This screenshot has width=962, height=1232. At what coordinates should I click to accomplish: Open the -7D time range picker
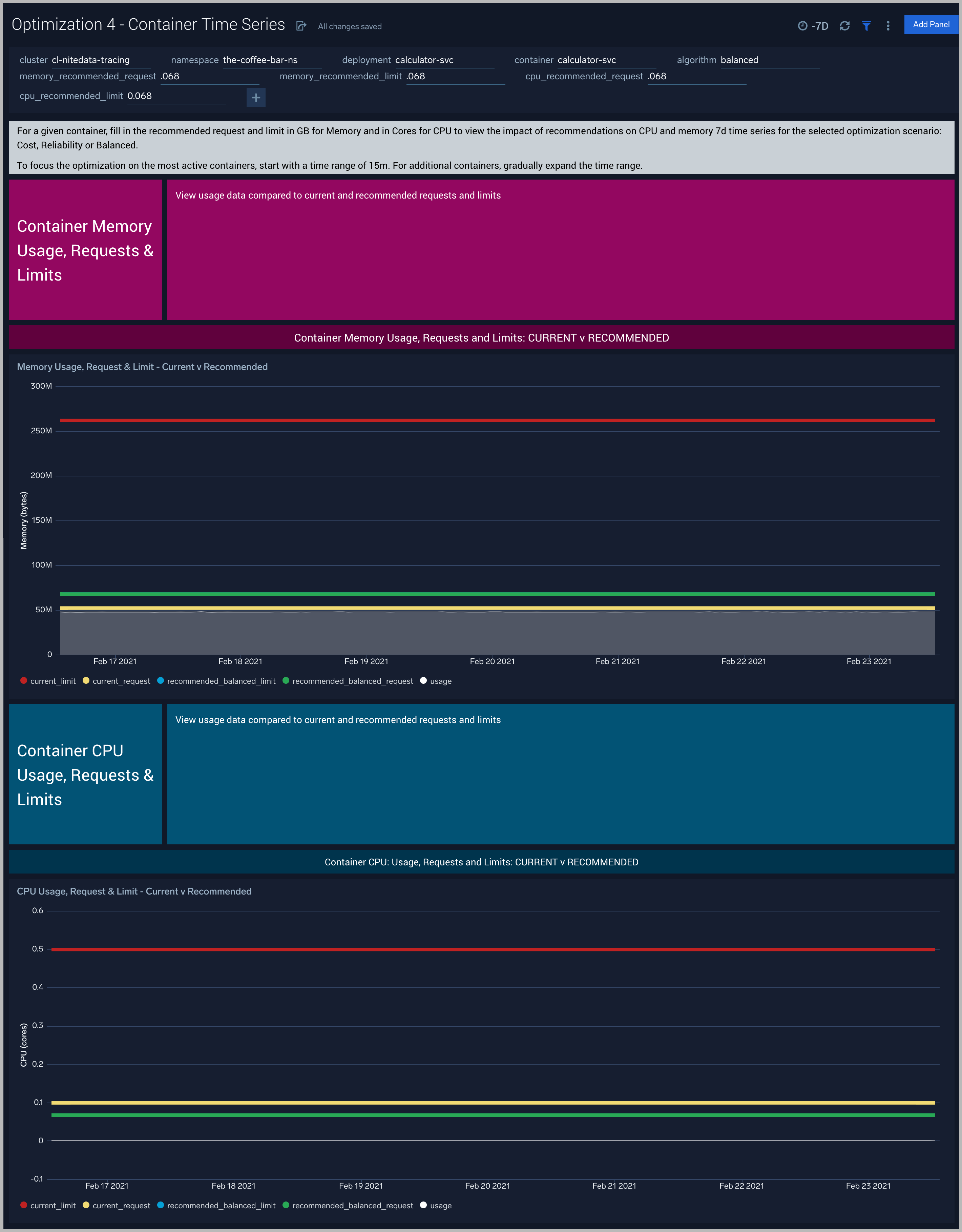click(x=813, y=26)
